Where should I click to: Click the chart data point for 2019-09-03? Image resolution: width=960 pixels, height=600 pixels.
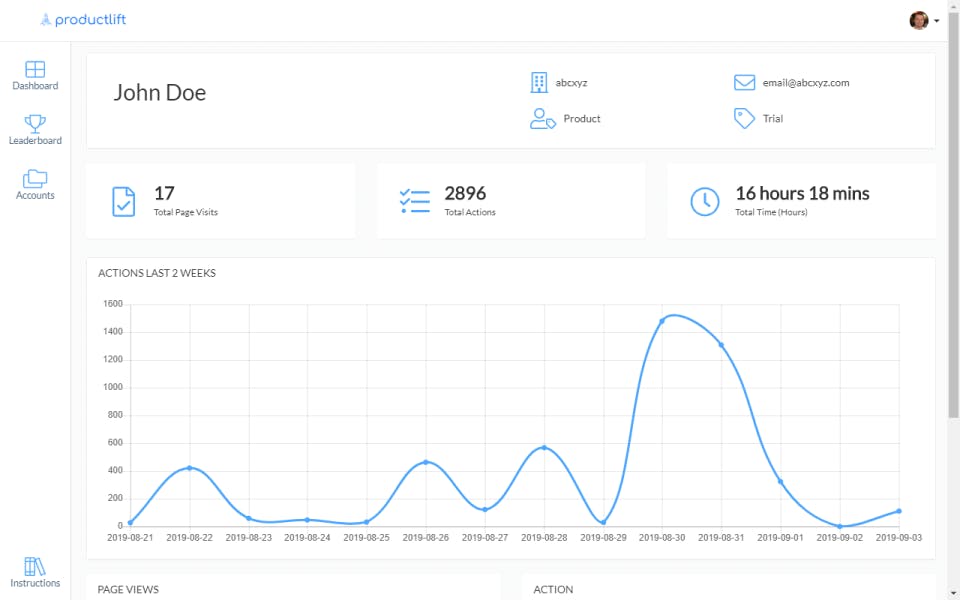tap(899, 511)
